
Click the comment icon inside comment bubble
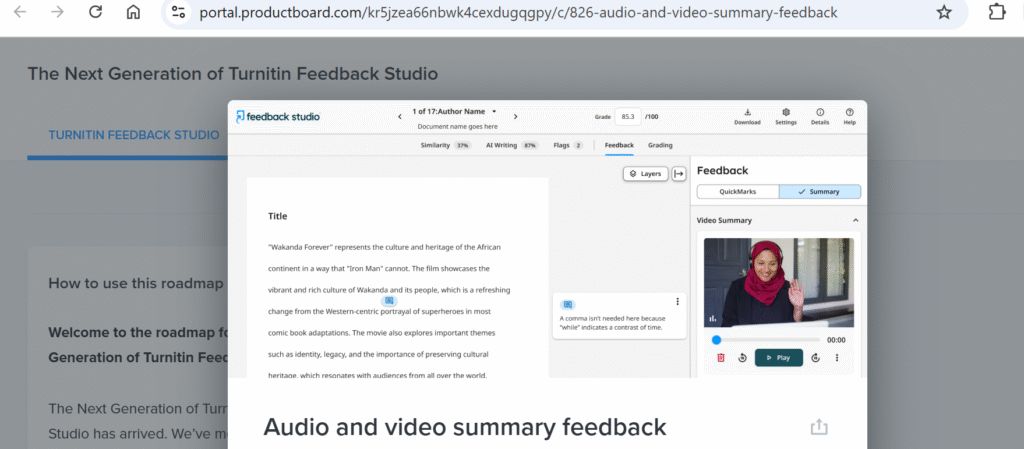568,304
